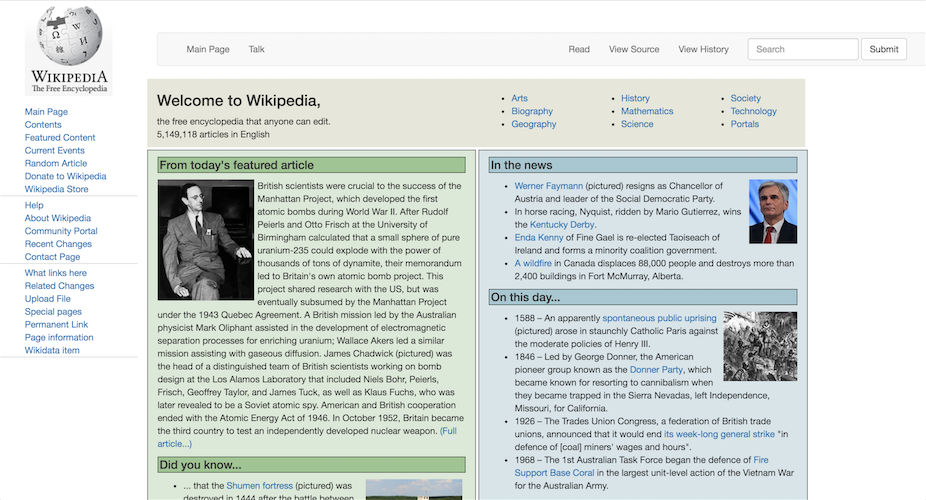Screen dimensions: 926x500
Task: Open Special pages link
Action: click(53, 312)
